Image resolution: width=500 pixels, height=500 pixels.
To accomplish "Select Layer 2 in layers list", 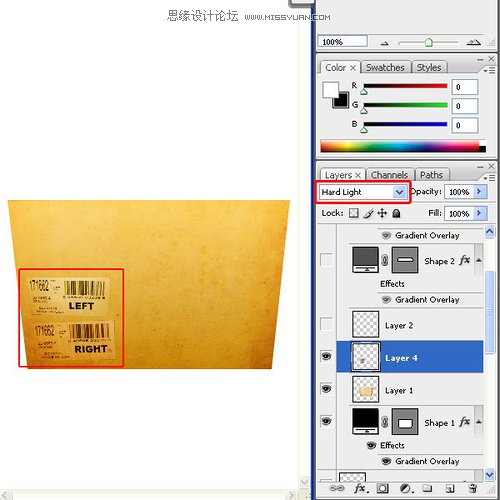I will tap(410, 325).
